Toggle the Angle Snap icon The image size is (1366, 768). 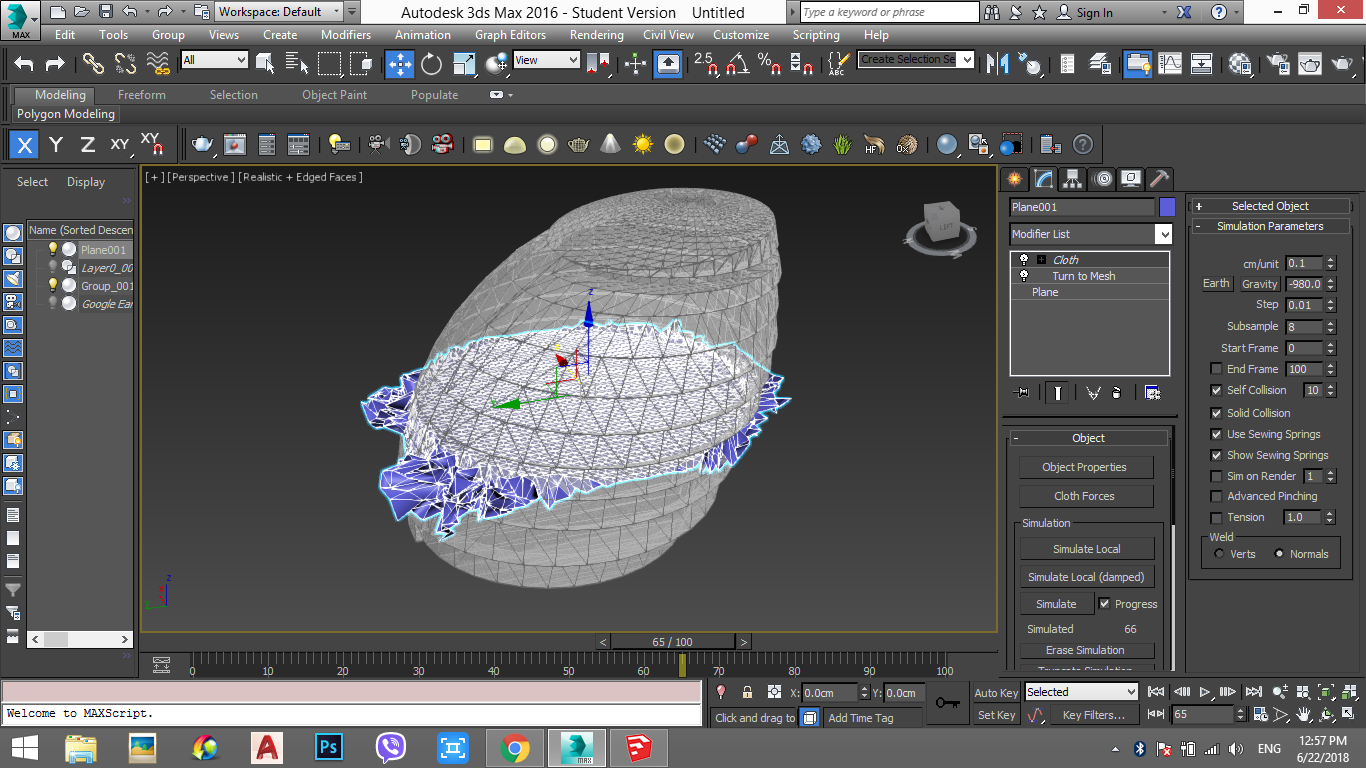(737, 64)
